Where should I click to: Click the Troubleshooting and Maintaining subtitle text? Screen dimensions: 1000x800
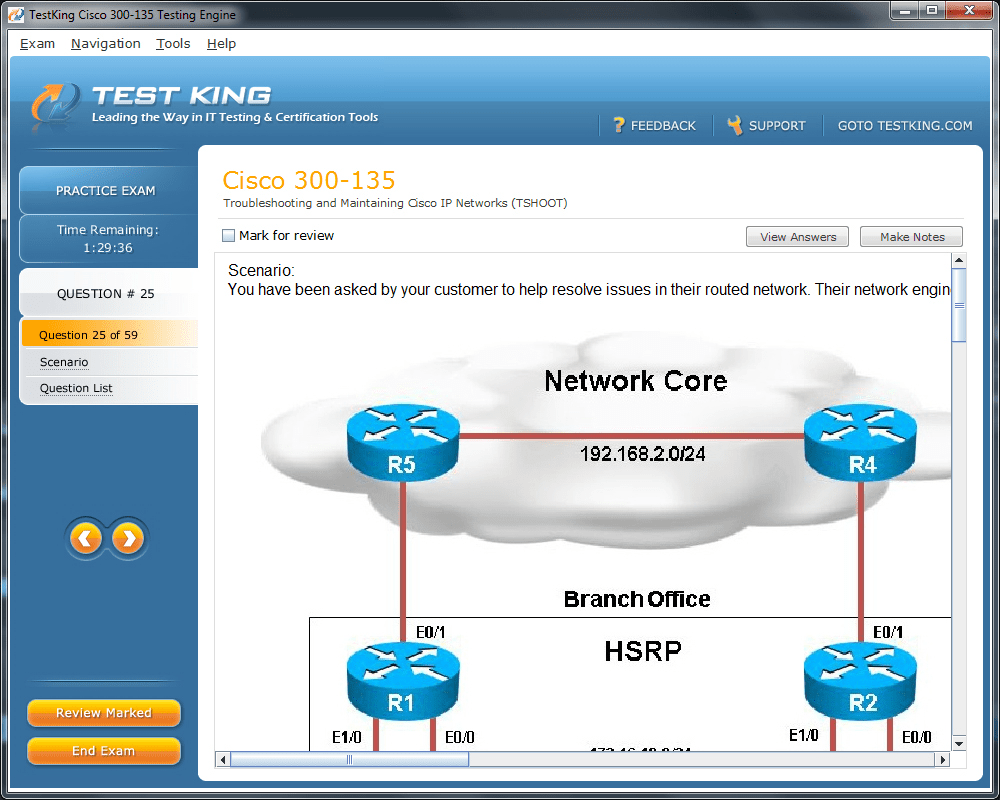[395, 203]
